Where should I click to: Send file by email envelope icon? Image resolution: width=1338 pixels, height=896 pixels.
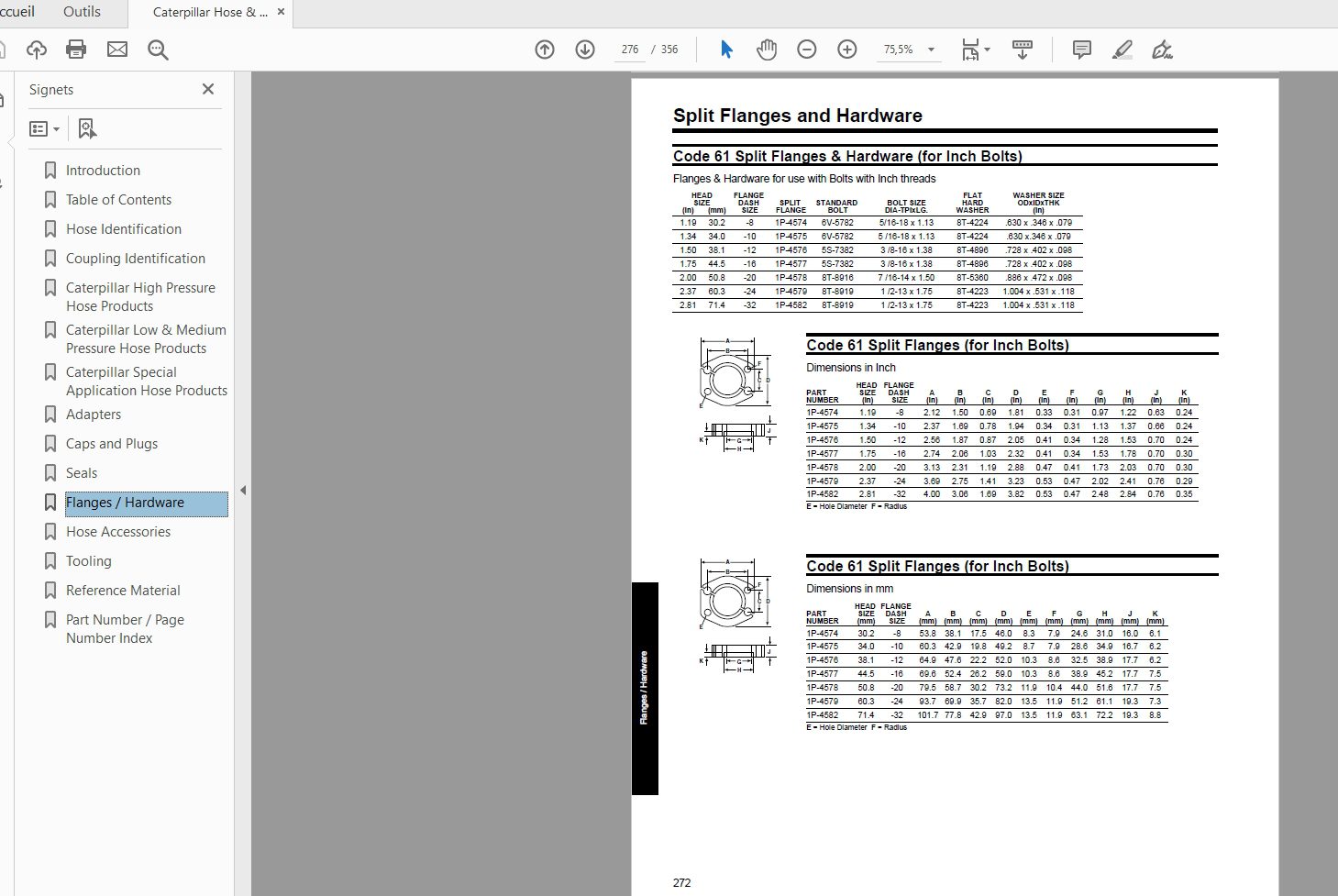(x=117, y=50)
